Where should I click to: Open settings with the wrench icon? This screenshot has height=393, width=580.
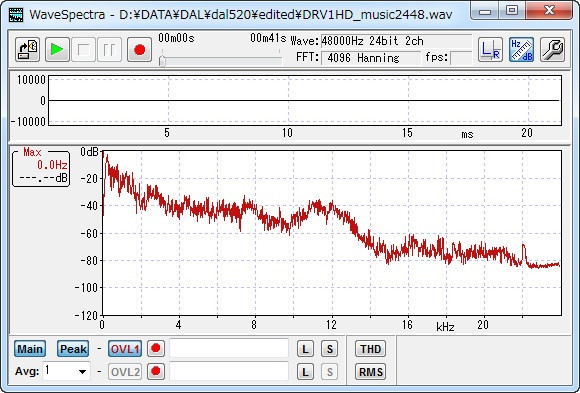coord(552,49)
